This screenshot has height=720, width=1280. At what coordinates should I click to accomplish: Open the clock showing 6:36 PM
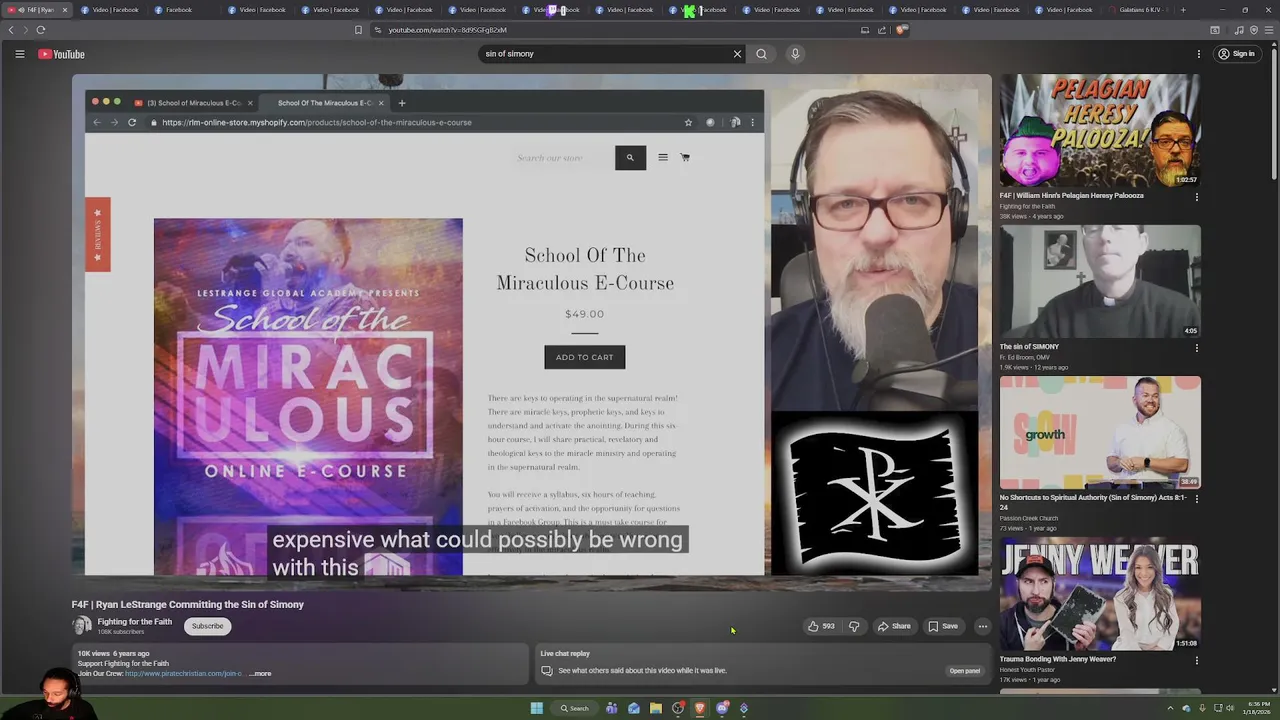[x=1255, y=708]
